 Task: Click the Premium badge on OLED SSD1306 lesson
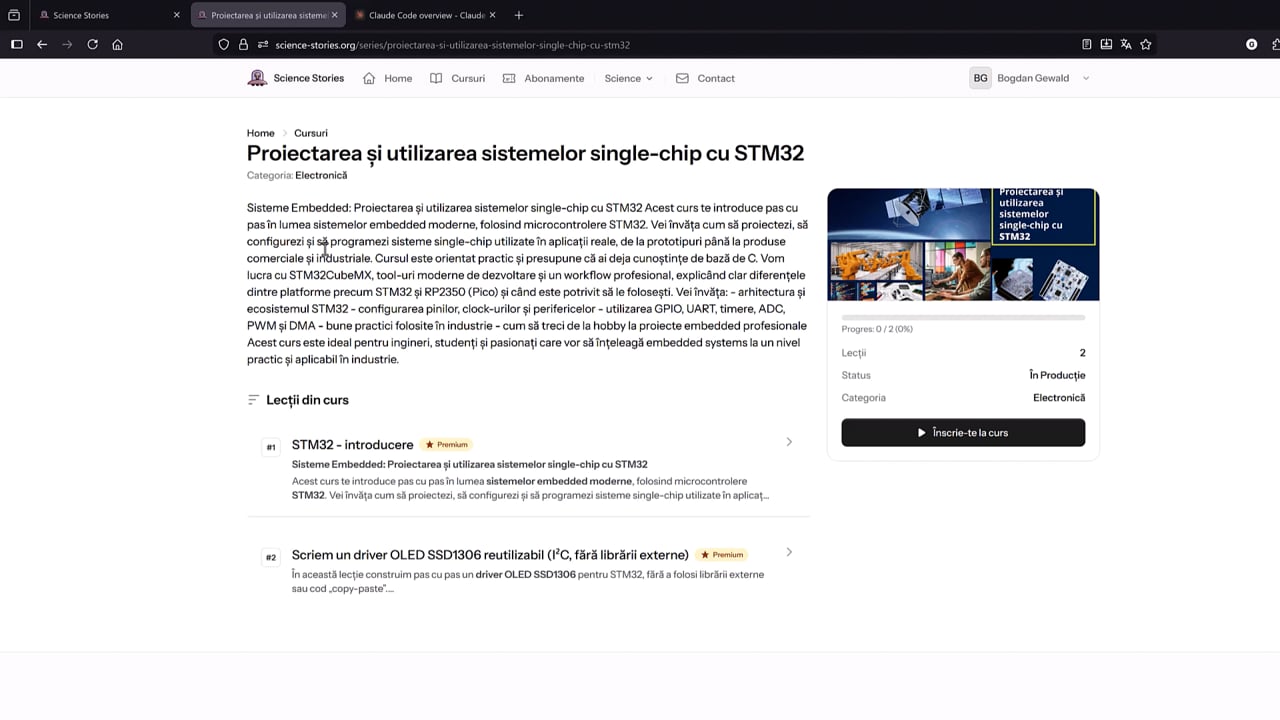pyautogui.click(x=722, y=554)
